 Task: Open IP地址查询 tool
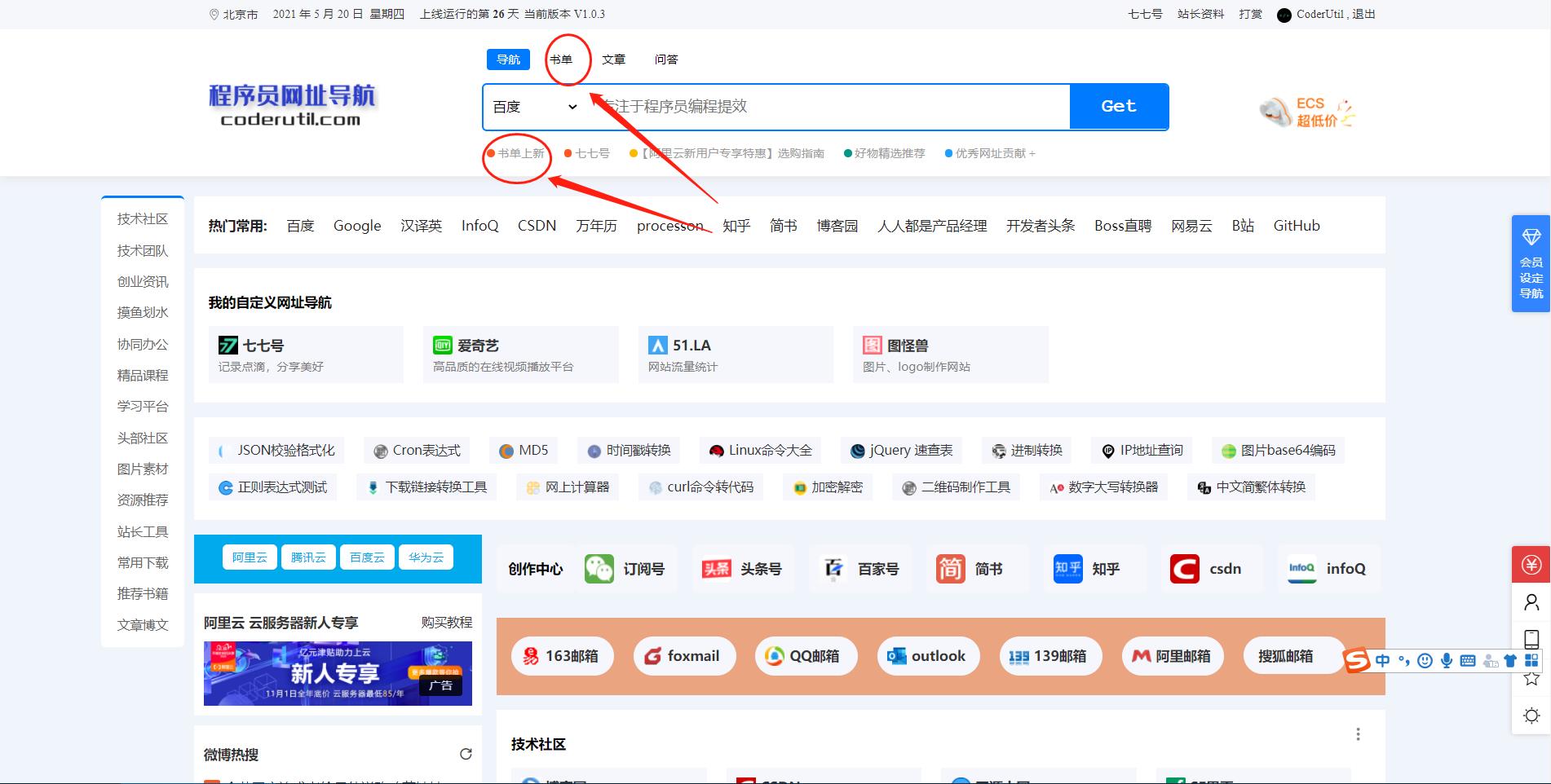[1142, 450]
